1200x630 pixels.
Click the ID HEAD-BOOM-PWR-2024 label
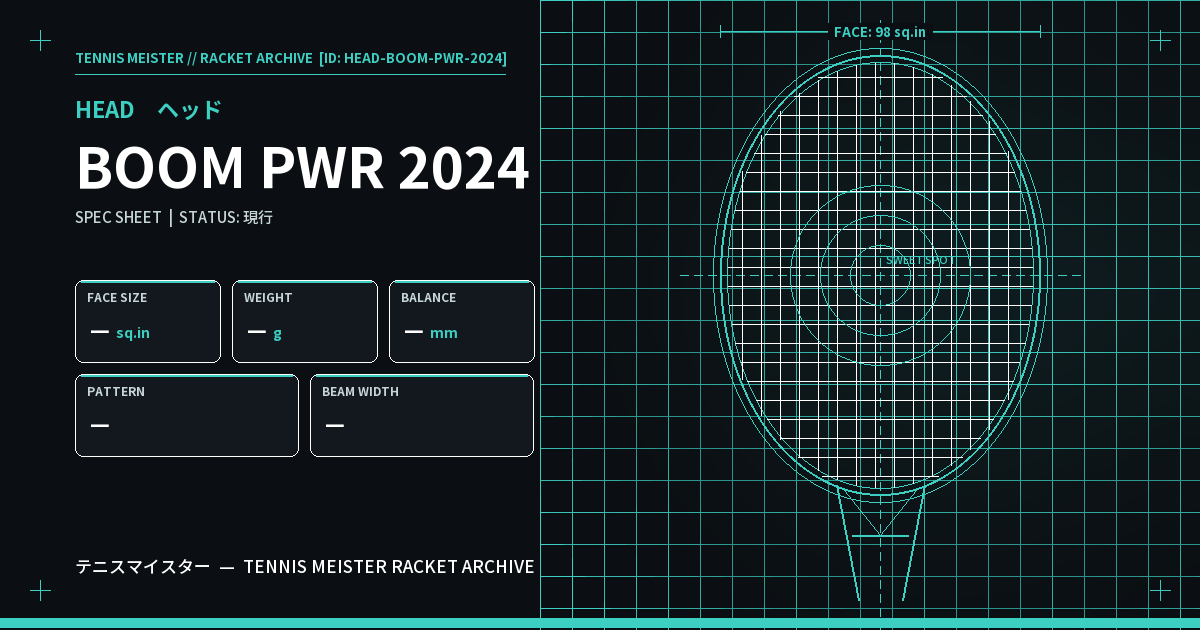(413, 58)
